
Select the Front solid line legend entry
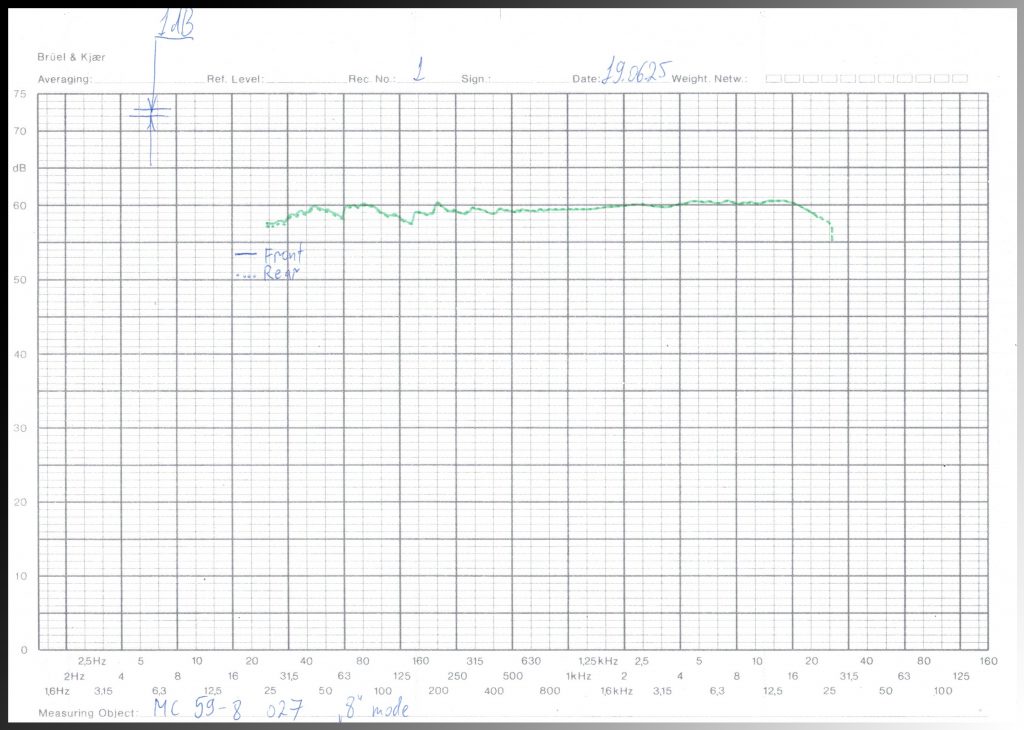click(x=268, y=255)
